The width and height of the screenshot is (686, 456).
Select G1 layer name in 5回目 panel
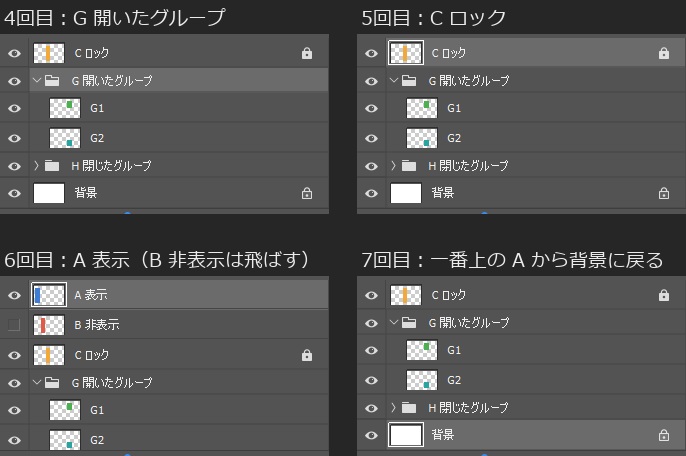(x=454, y=108)
